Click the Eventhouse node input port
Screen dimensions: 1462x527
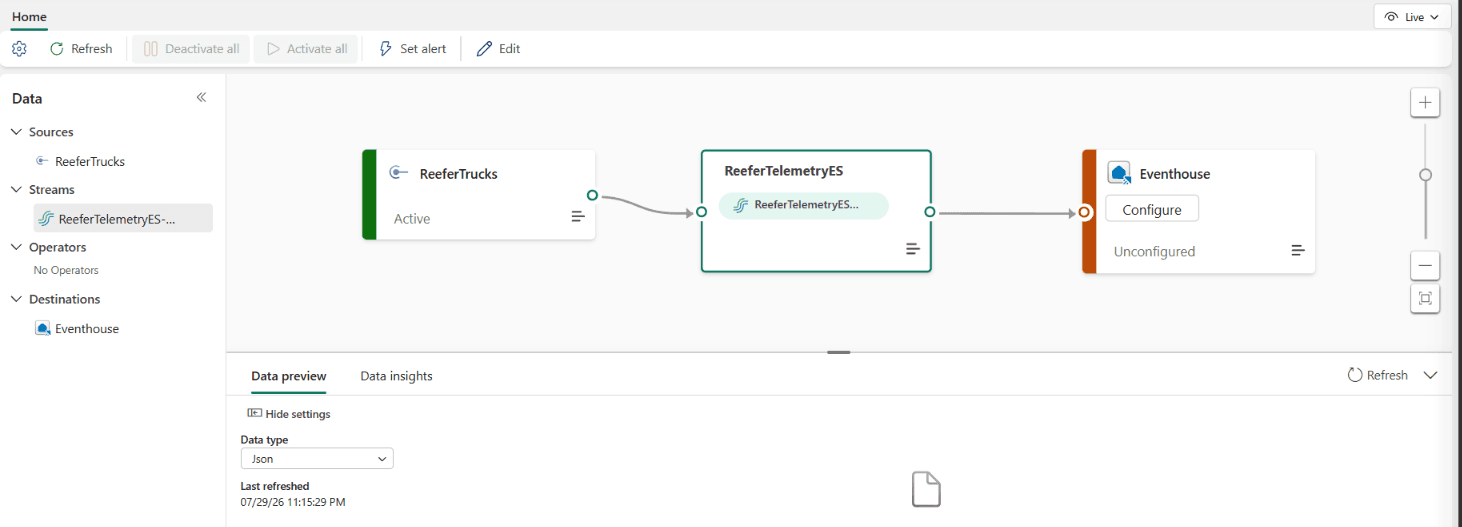pyautogui.click(x=1084, y=212)
